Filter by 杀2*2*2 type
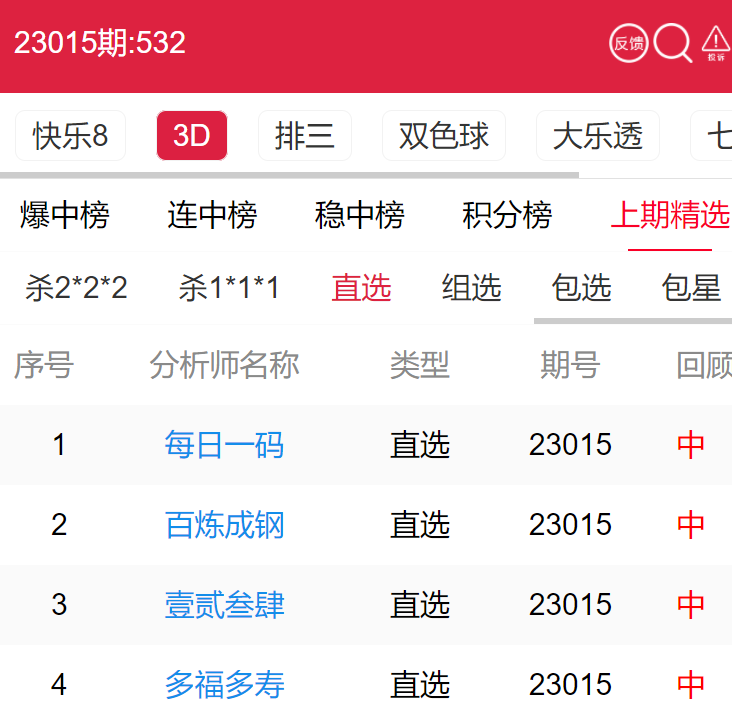The image size is (732, 709). [x=77, y=289]
